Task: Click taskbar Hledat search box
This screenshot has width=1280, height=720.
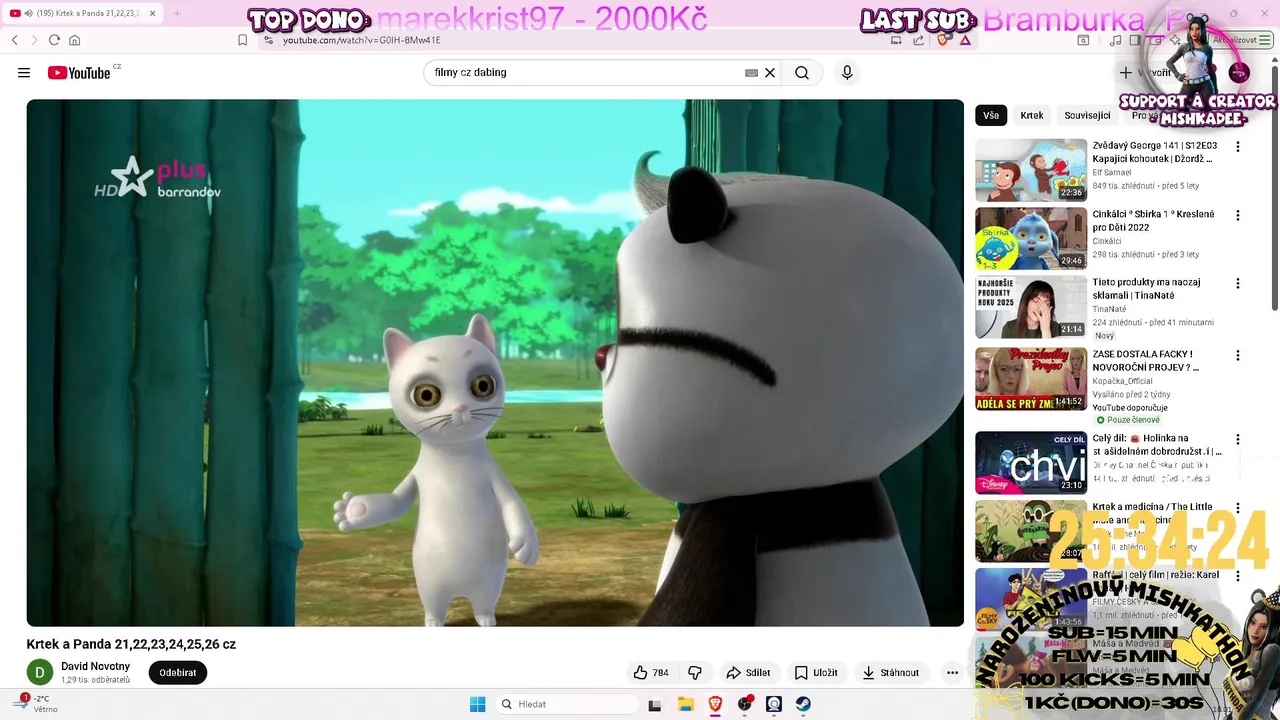Action: [x=566, y=704]
